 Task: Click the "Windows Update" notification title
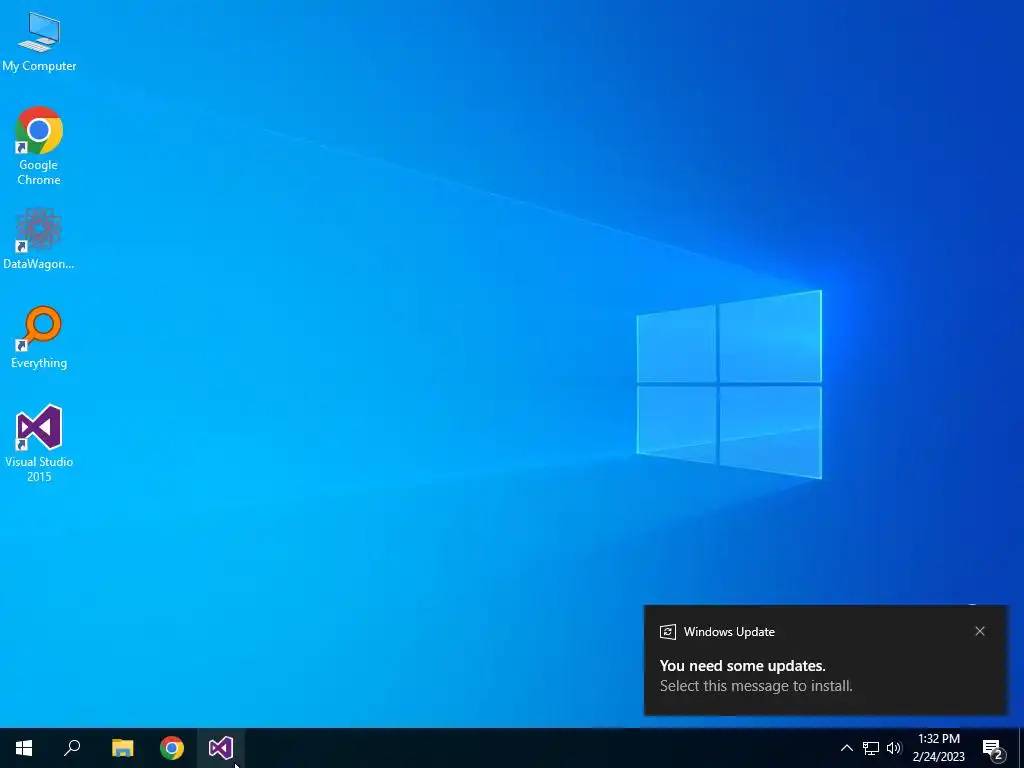pyautogui.click(x=729, y=632)
